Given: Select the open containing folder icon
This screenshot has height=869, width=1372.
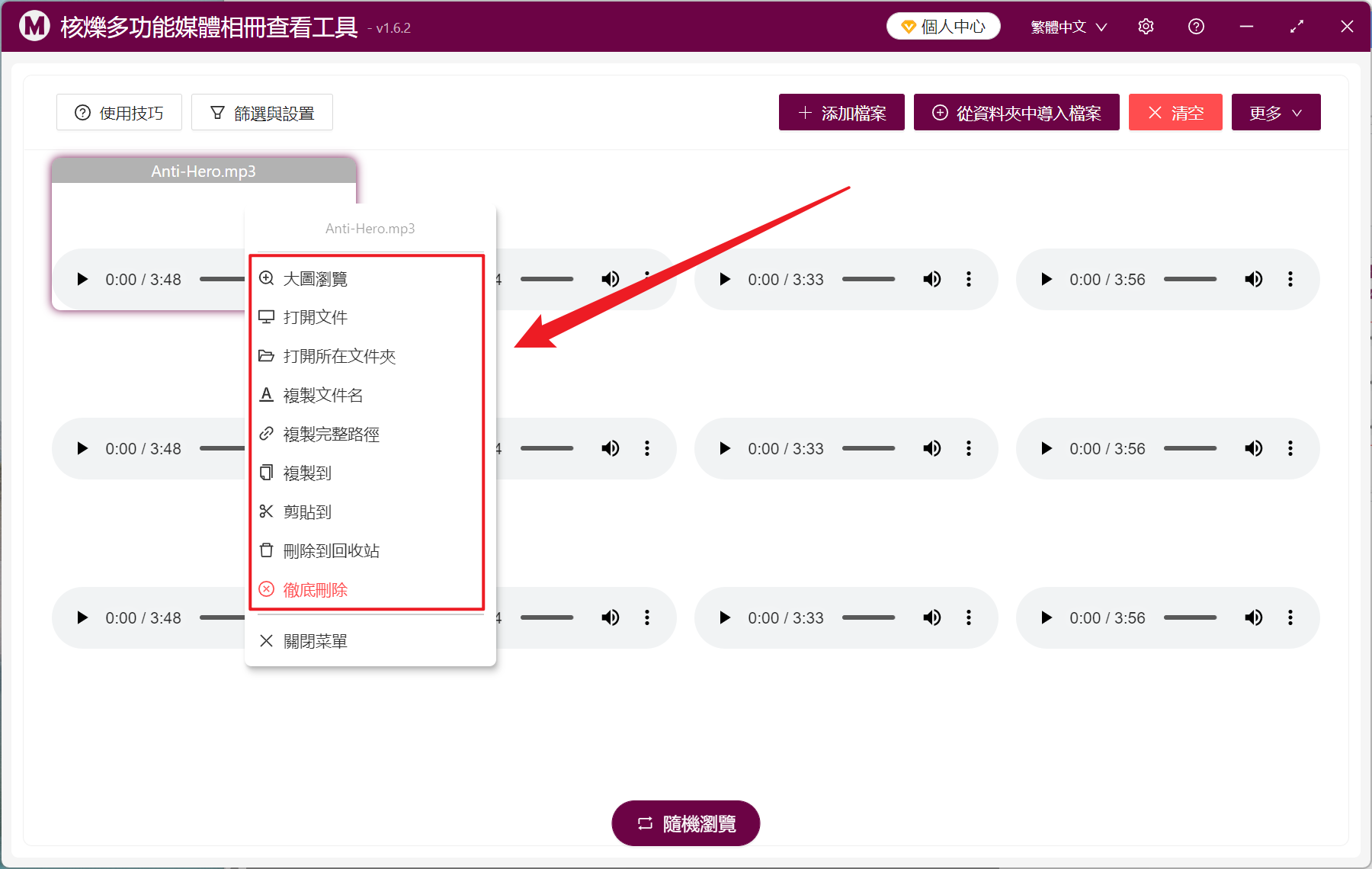Looking at the screenshot, I should pyautogui.click(x=266, y=356).
